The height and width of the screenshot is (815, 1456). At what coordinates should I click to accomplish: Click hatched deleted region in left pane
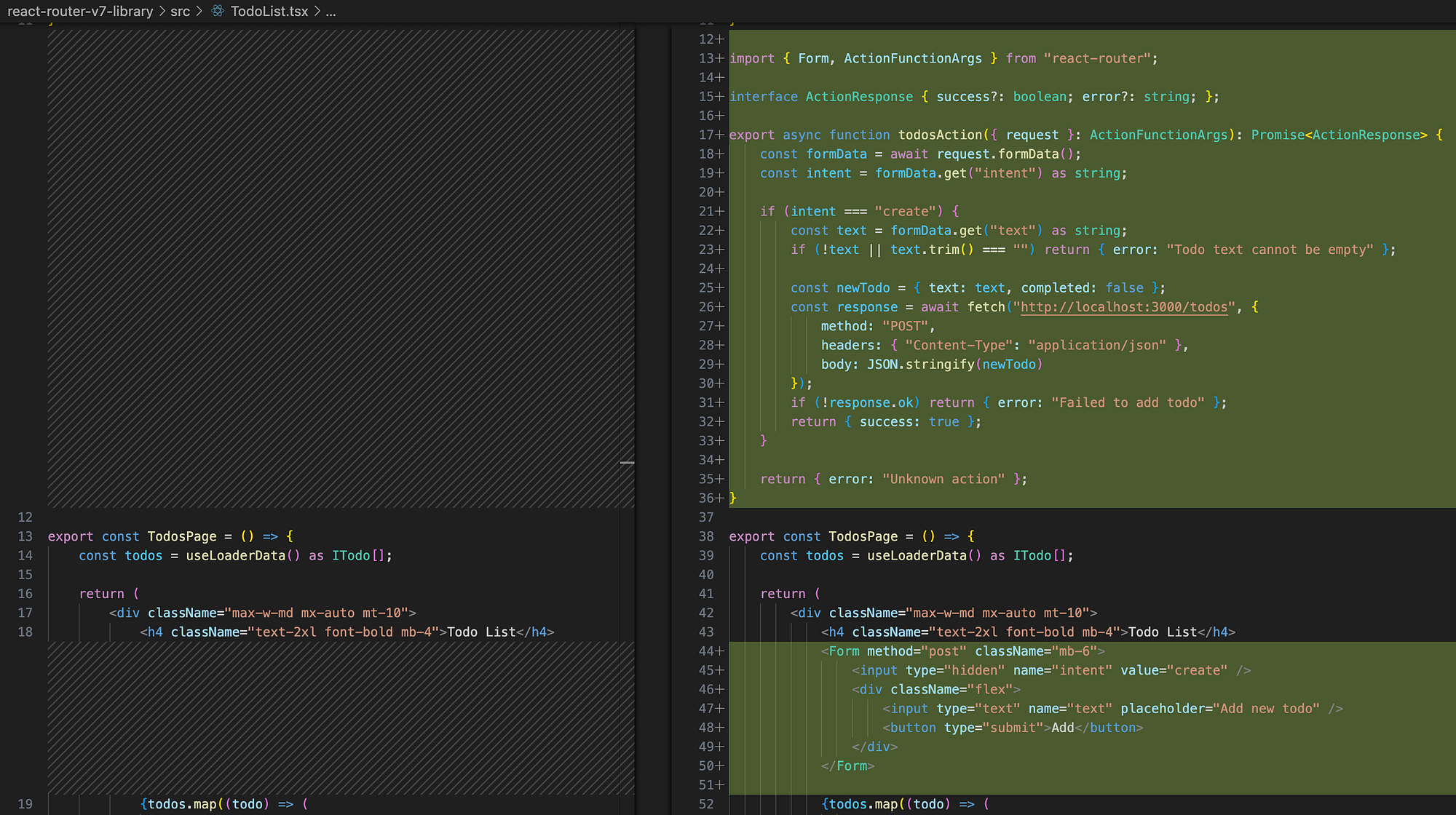click(x=335, y=269)
